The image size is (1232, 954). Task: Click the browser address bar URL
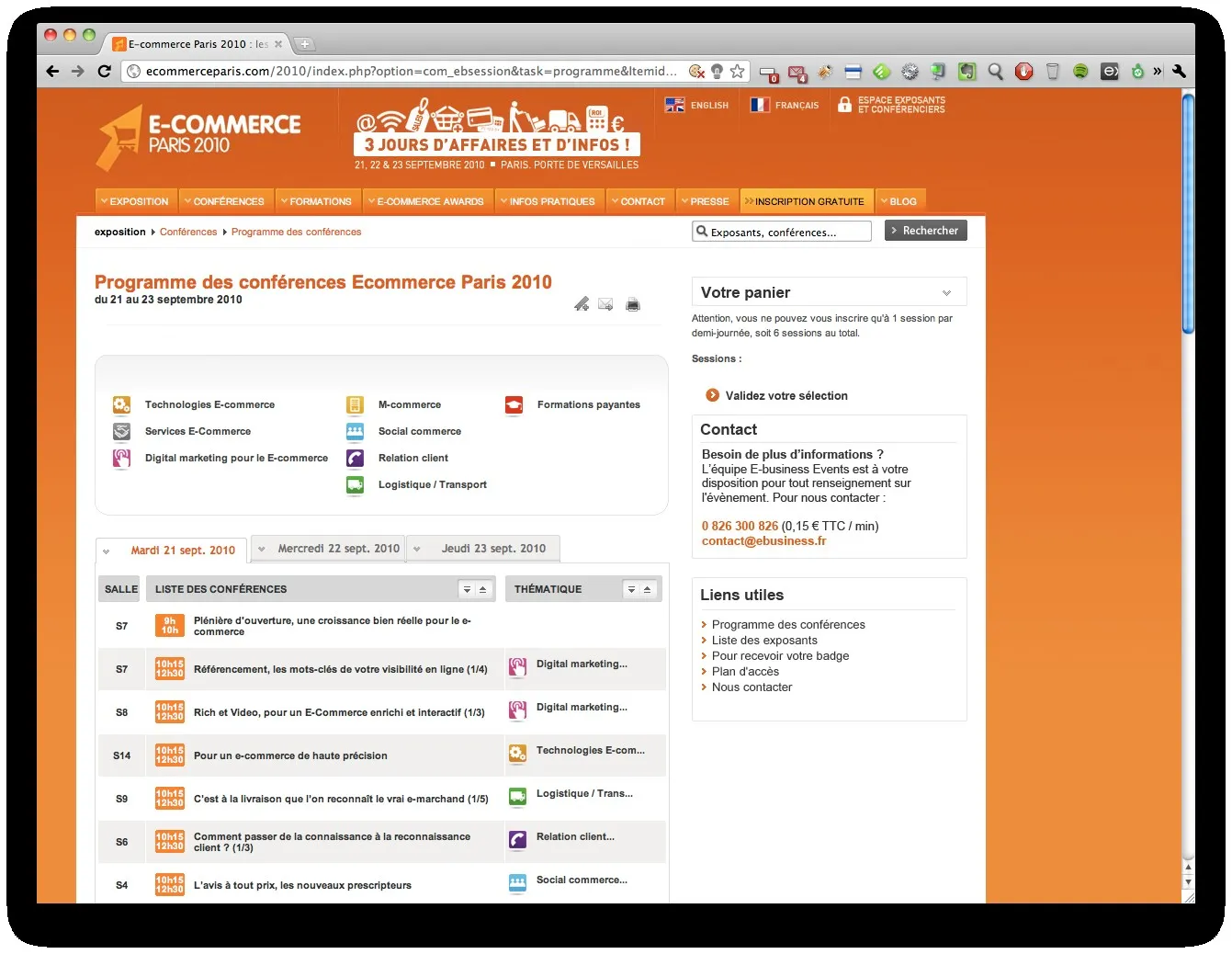click(x=412, y=71)
